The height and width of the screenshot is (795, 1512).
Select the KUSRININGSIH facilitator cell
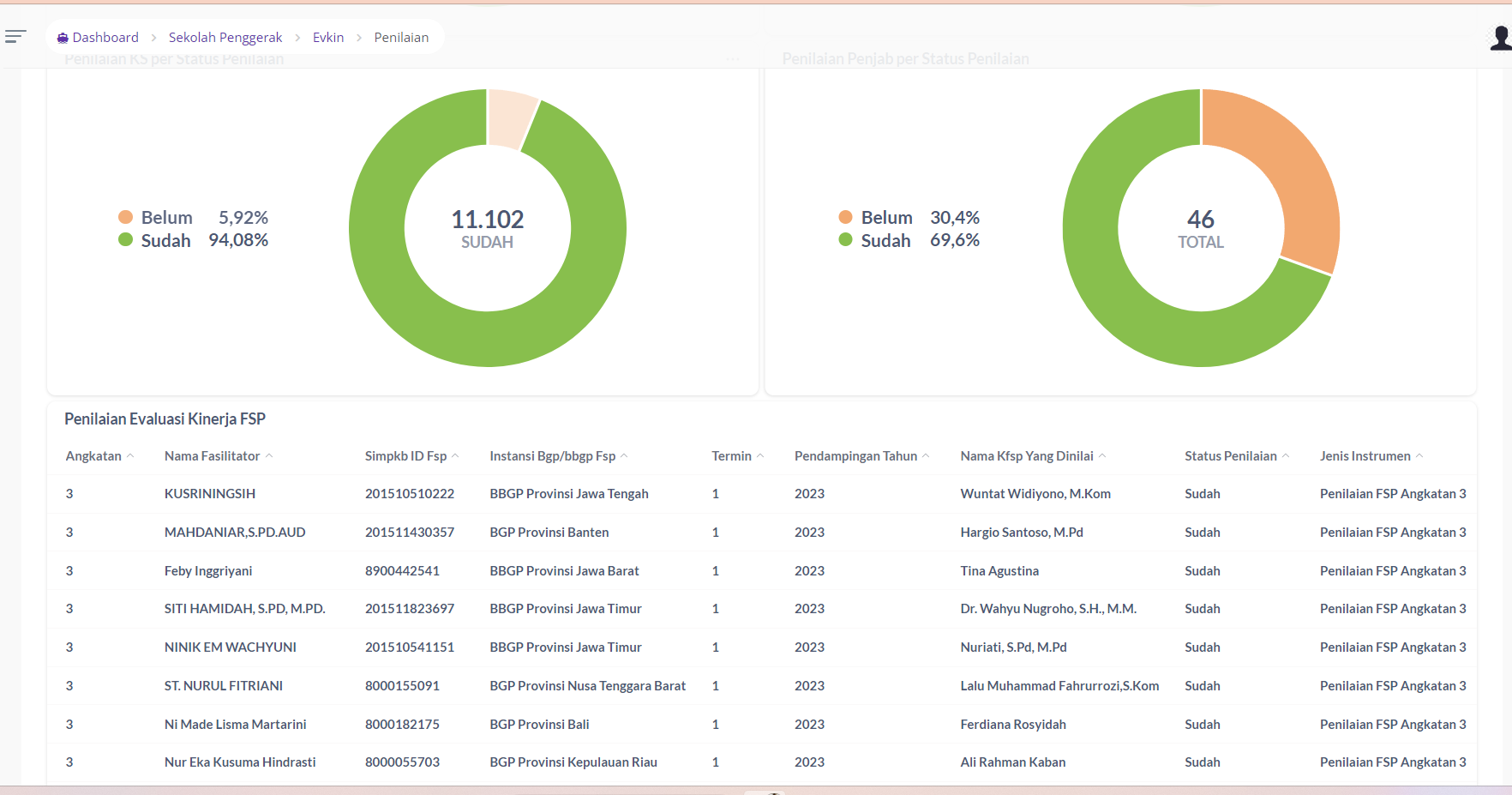[x=210, y=494]
